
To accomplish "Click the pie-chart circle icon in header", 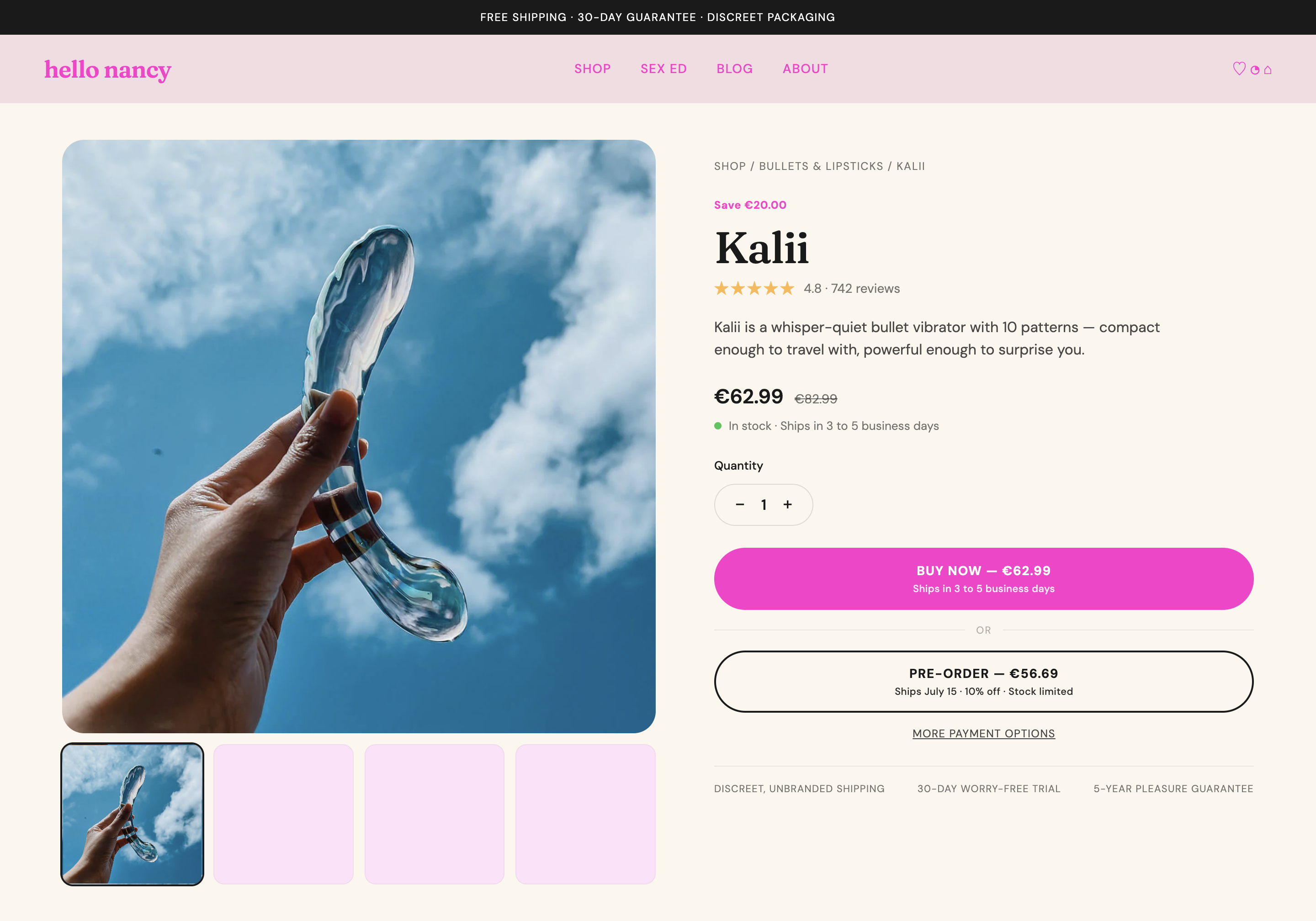I will pyautogui.click(x=1255, y=70).
